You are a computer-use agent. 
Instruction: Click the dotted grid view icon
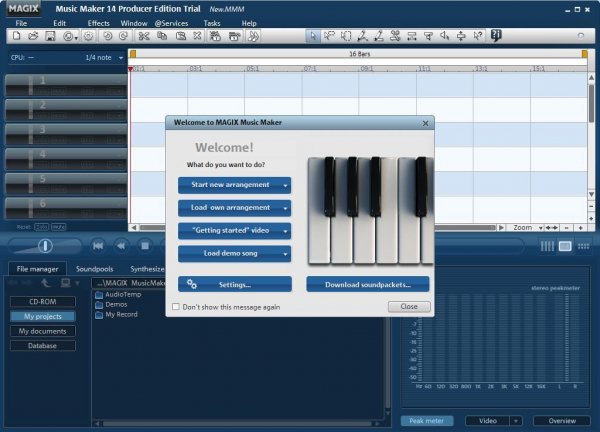click(584, 246)
